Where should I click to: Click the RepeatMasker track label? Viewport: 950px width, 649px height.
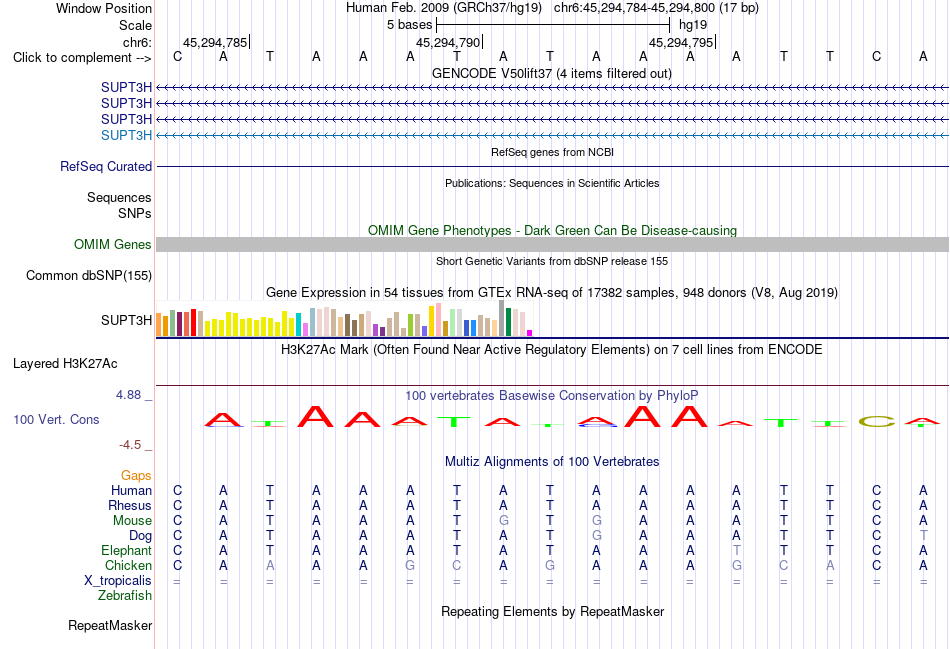pos(110,625)
